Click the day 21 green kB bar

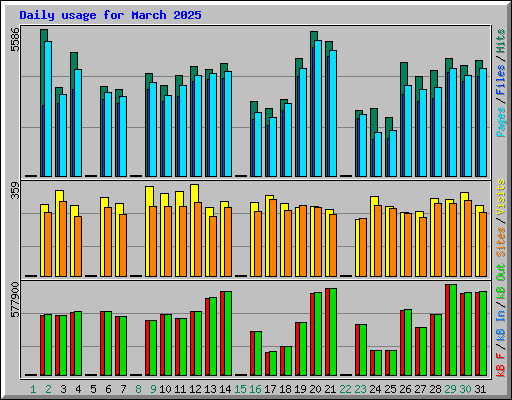[x=333, y=332]
